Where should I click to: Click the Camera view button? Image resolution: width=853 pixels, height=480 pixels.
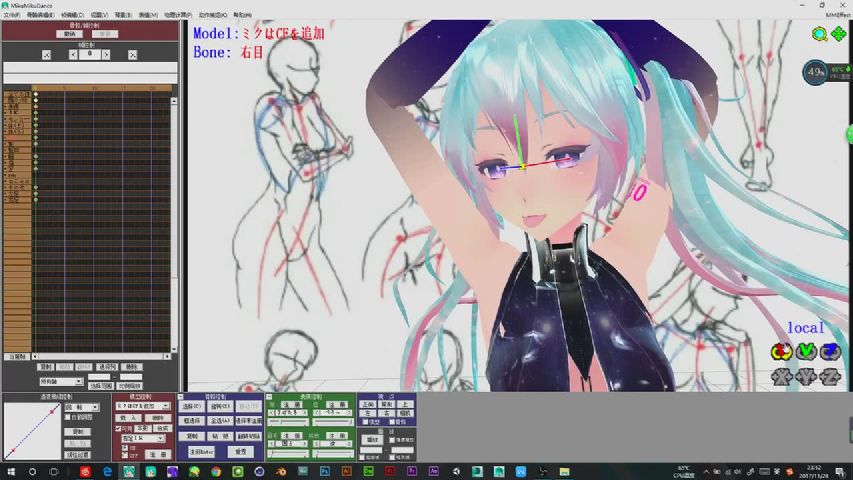[x=405, y=413]
